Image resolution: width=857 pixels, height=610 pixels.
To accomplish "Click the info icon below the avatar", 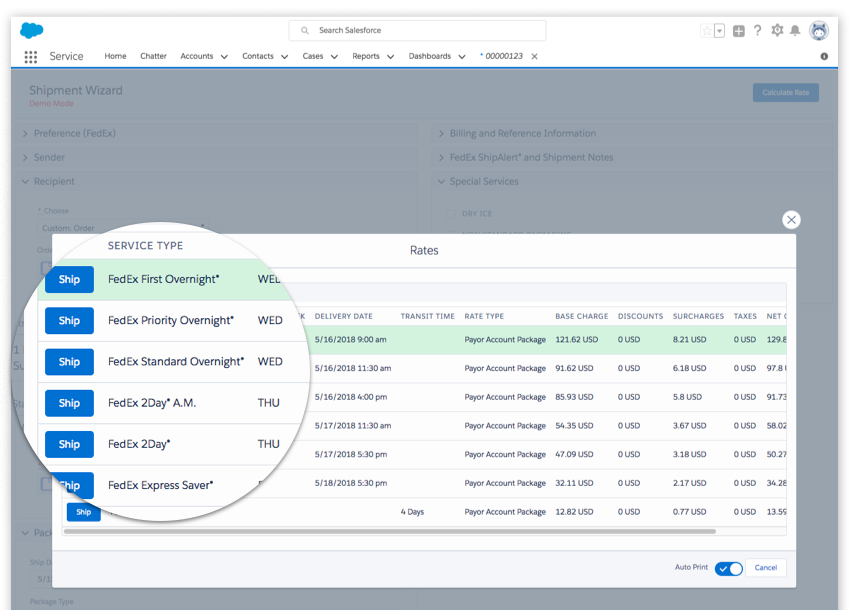I will coord(824,56).
